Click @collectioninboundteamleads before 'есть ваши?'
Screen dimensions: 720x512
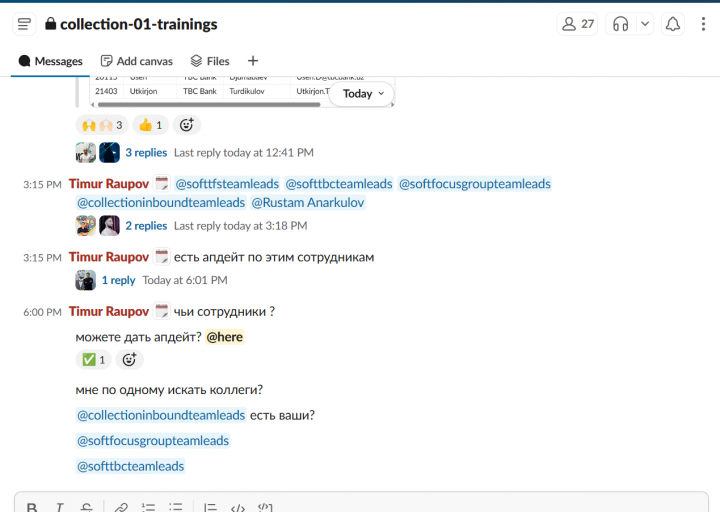click(161, 415)
